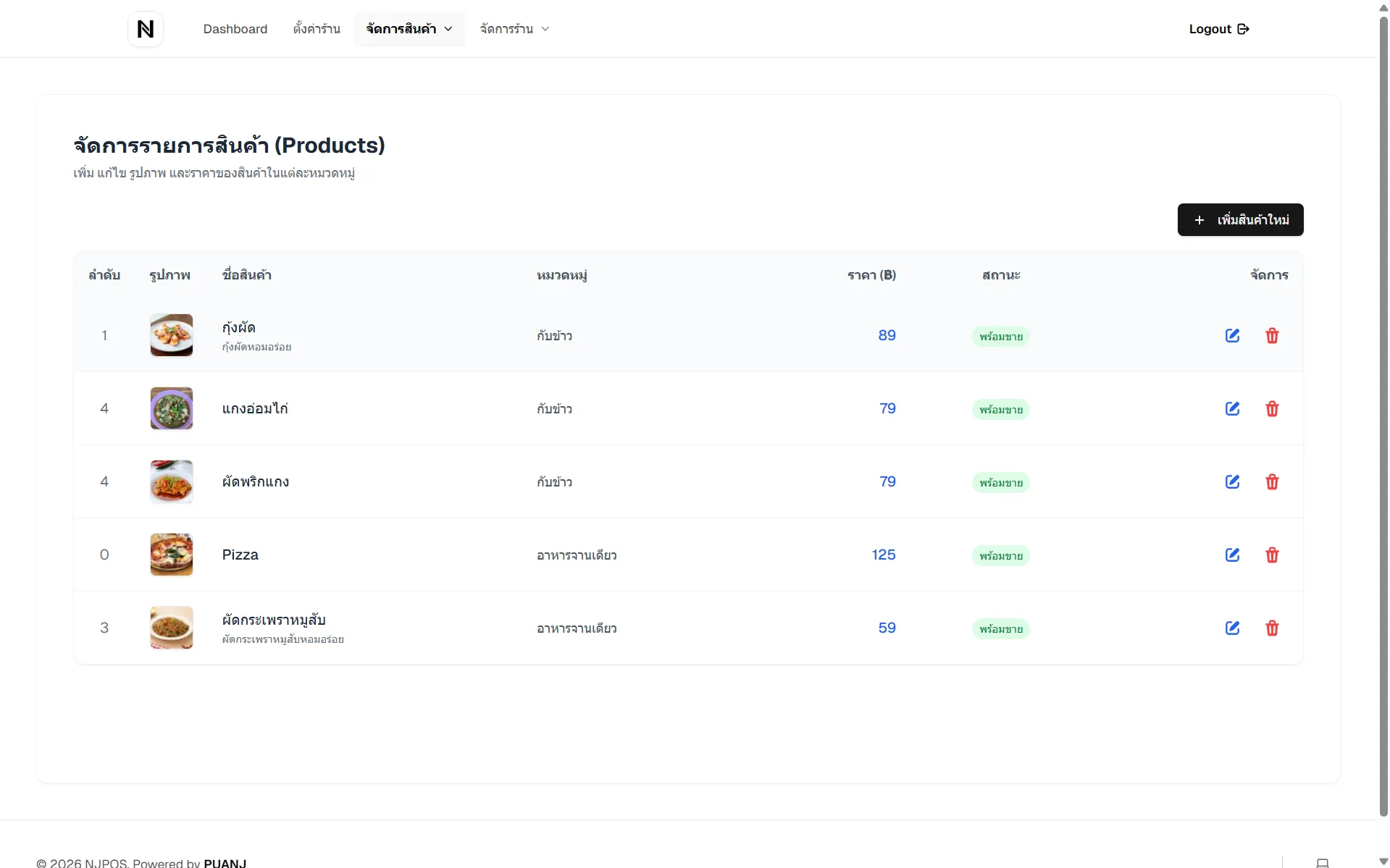Expand the จัดการร้าน dropdown chevron
1390x868 pixels.
pos(545,29)
